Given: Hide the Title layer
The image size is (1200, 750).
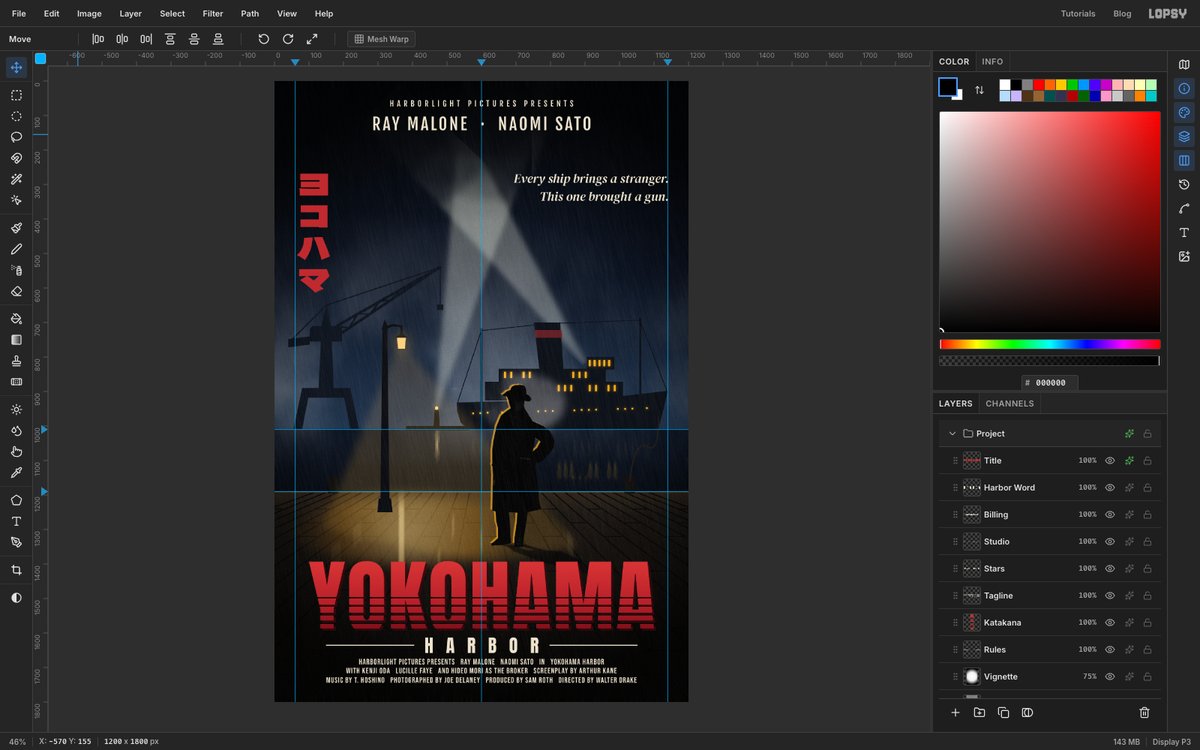Looking at the screenshot, I should [1109, 461].
